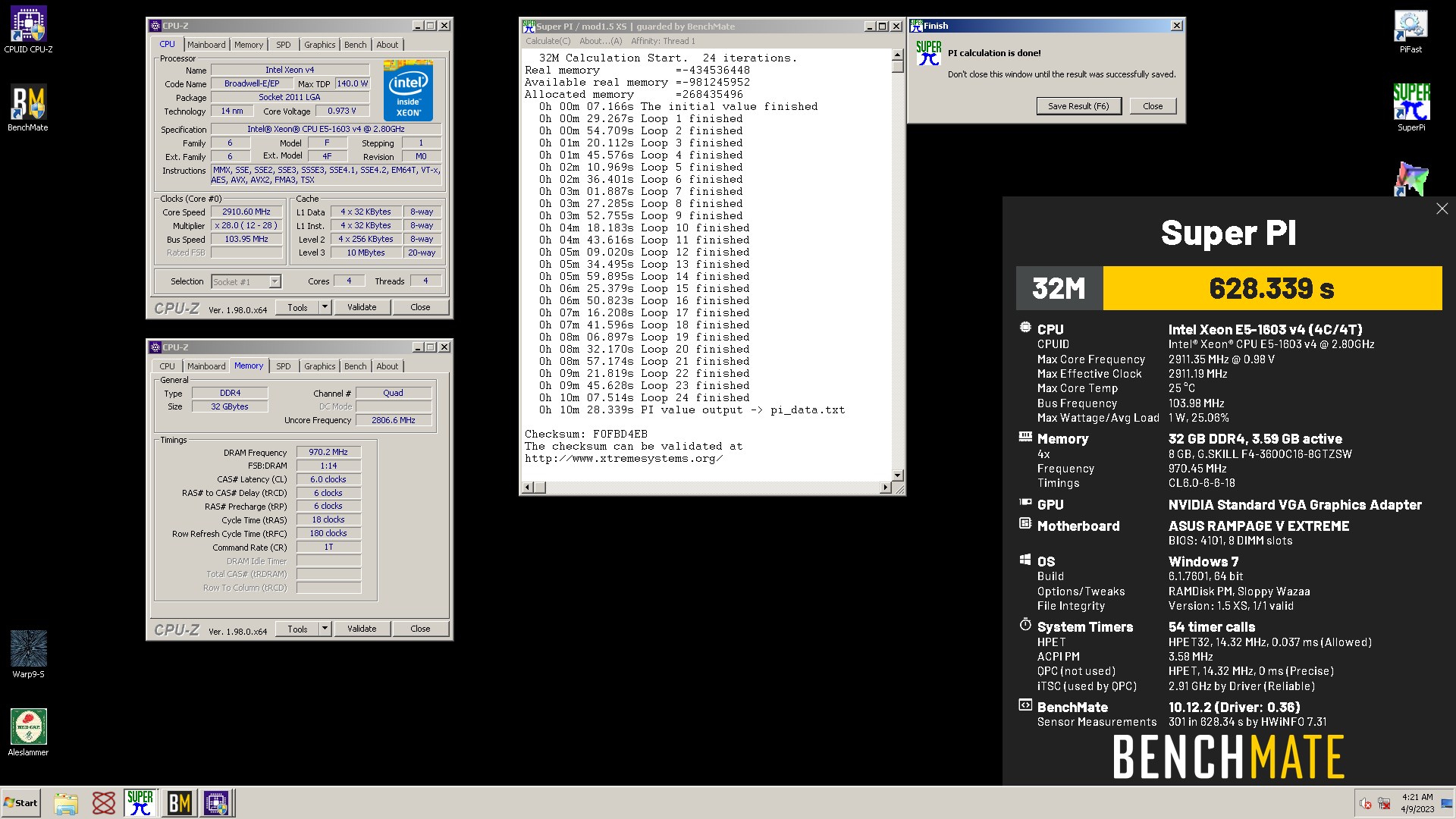
Task: Open the PiFast desktop shortcut
Action: (1410, 30)
